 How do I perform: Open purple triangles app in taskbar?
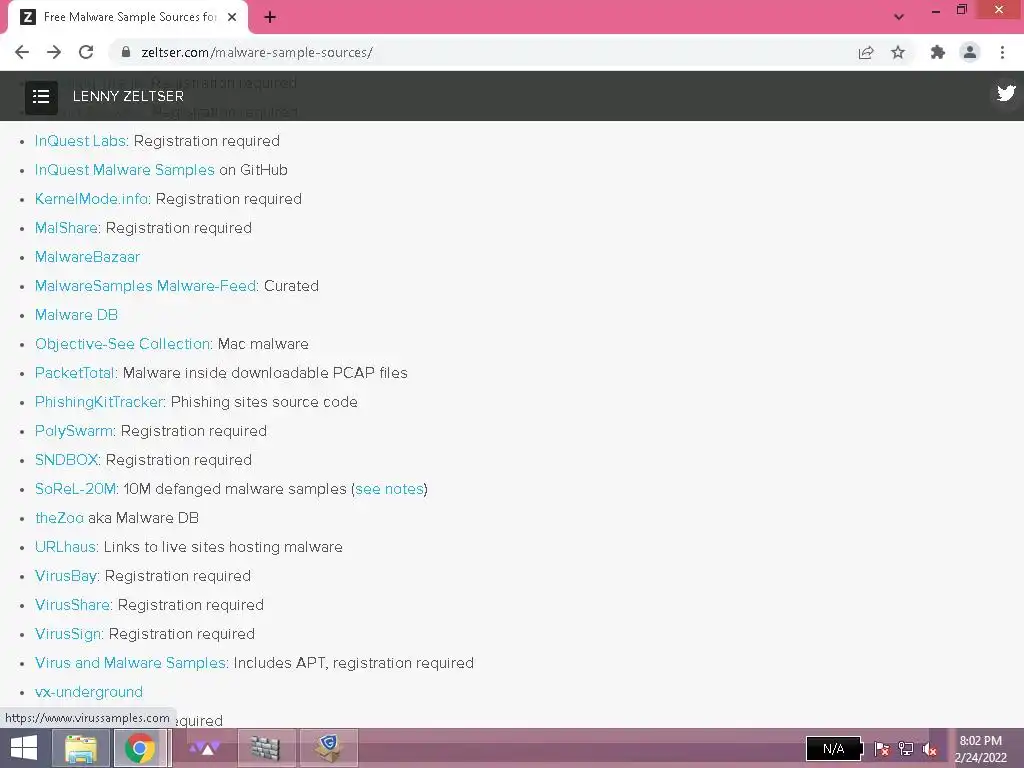click(x=205, y=748)
